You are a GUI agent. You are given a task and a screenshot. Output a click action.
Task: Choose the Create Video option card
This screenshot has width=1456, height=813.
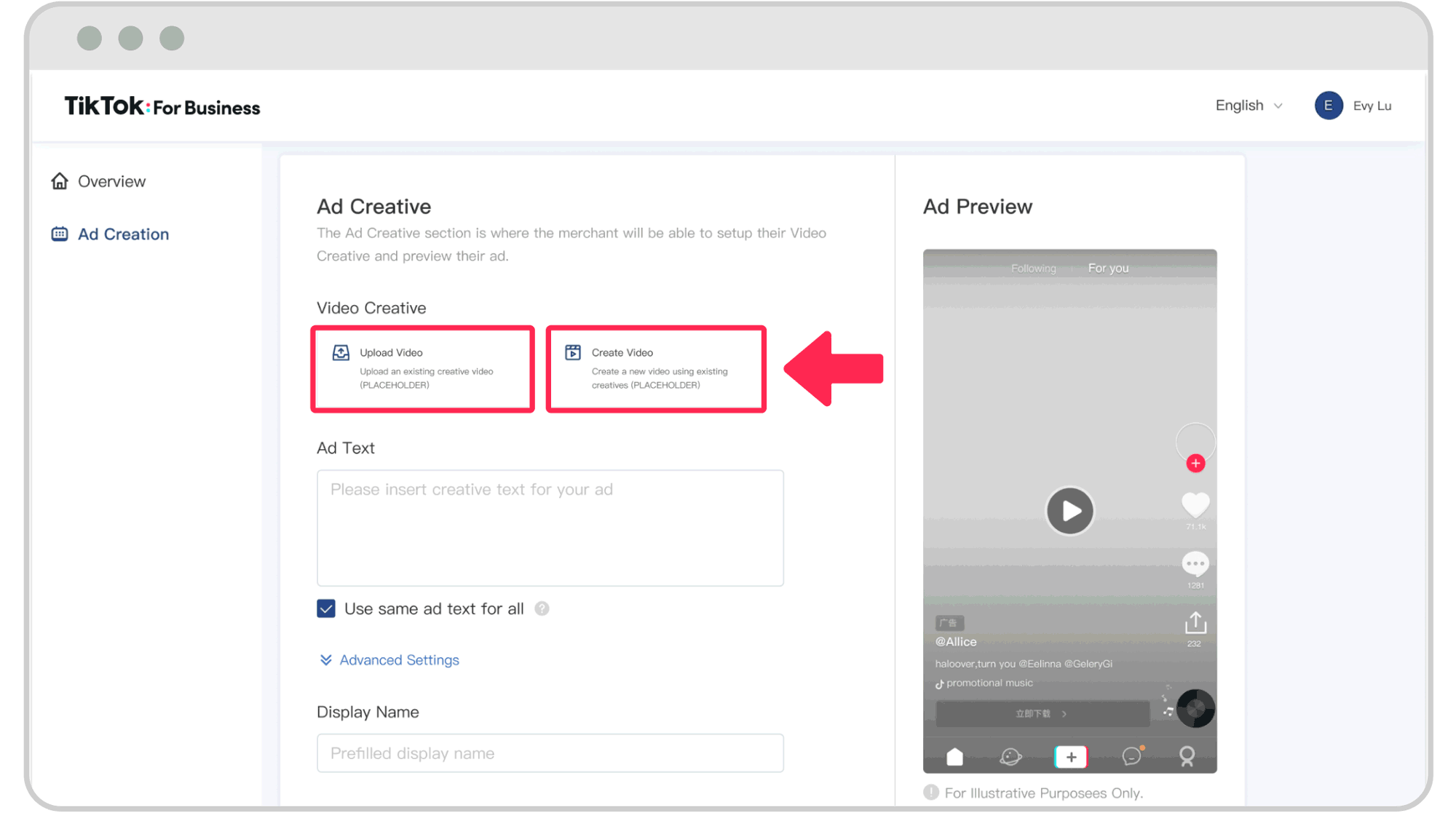pyautogui.click(x=656, y=369)
